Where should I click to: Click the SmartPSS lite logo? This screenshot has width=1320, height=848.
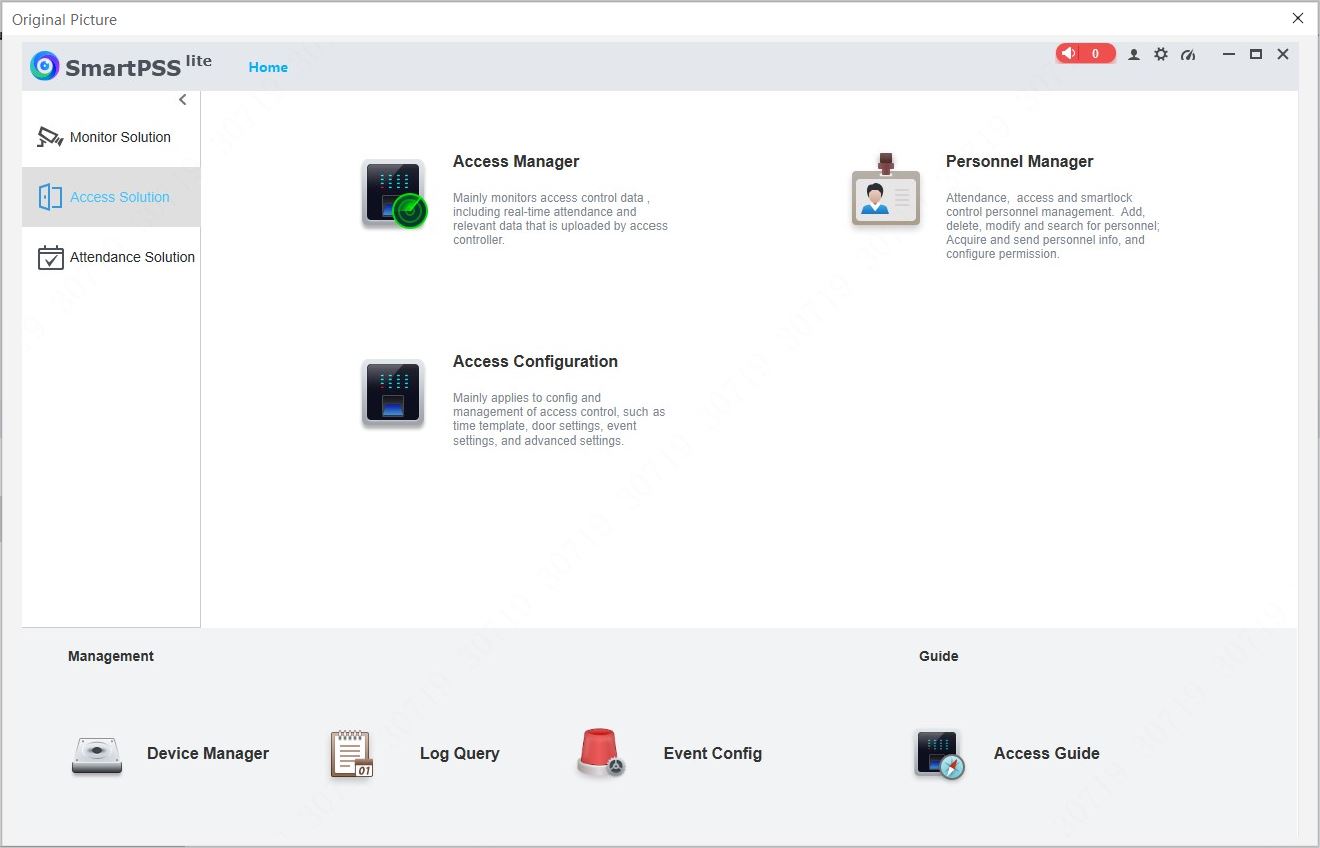pyautogui.click(x=121, y=66)
